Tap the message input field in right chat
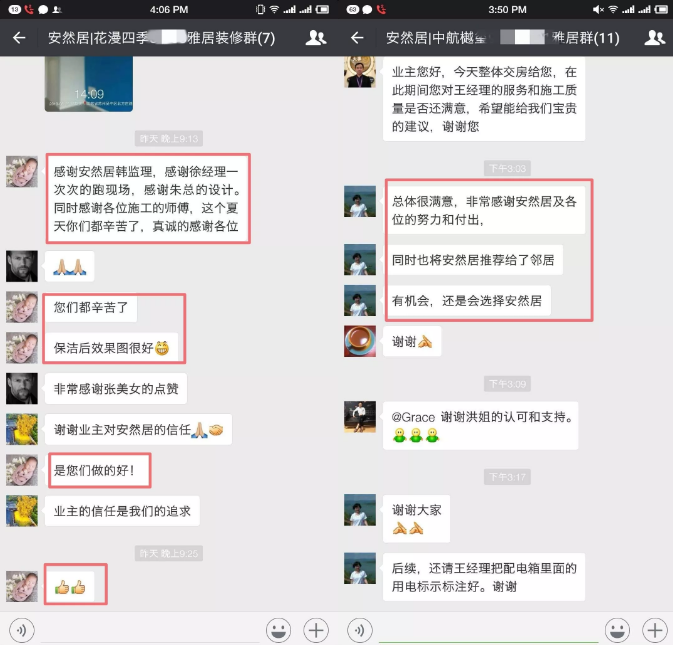 pyautogui.click(x=488, y=630)
